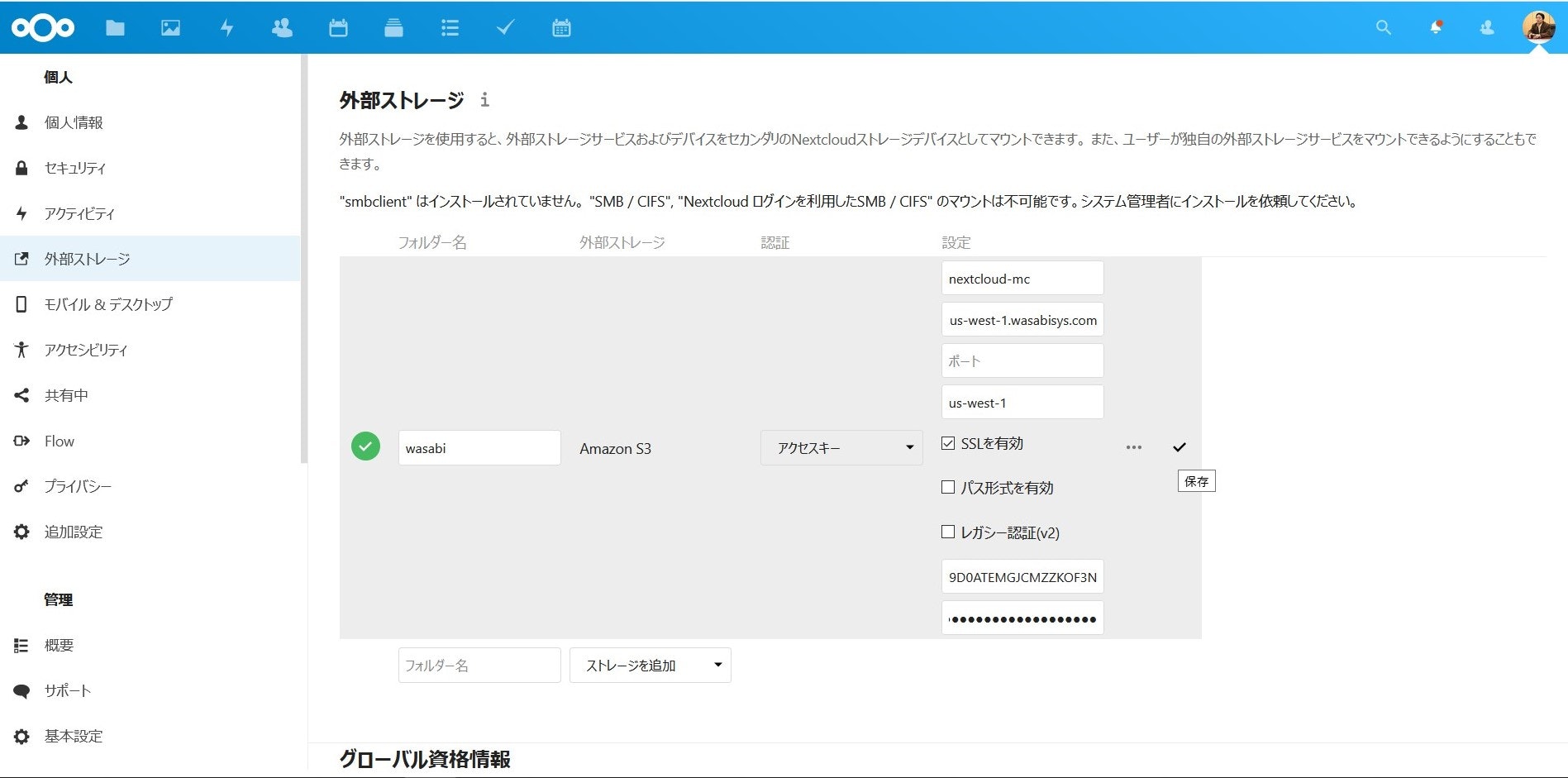Open the user avatar menu

click(1538, 27)
